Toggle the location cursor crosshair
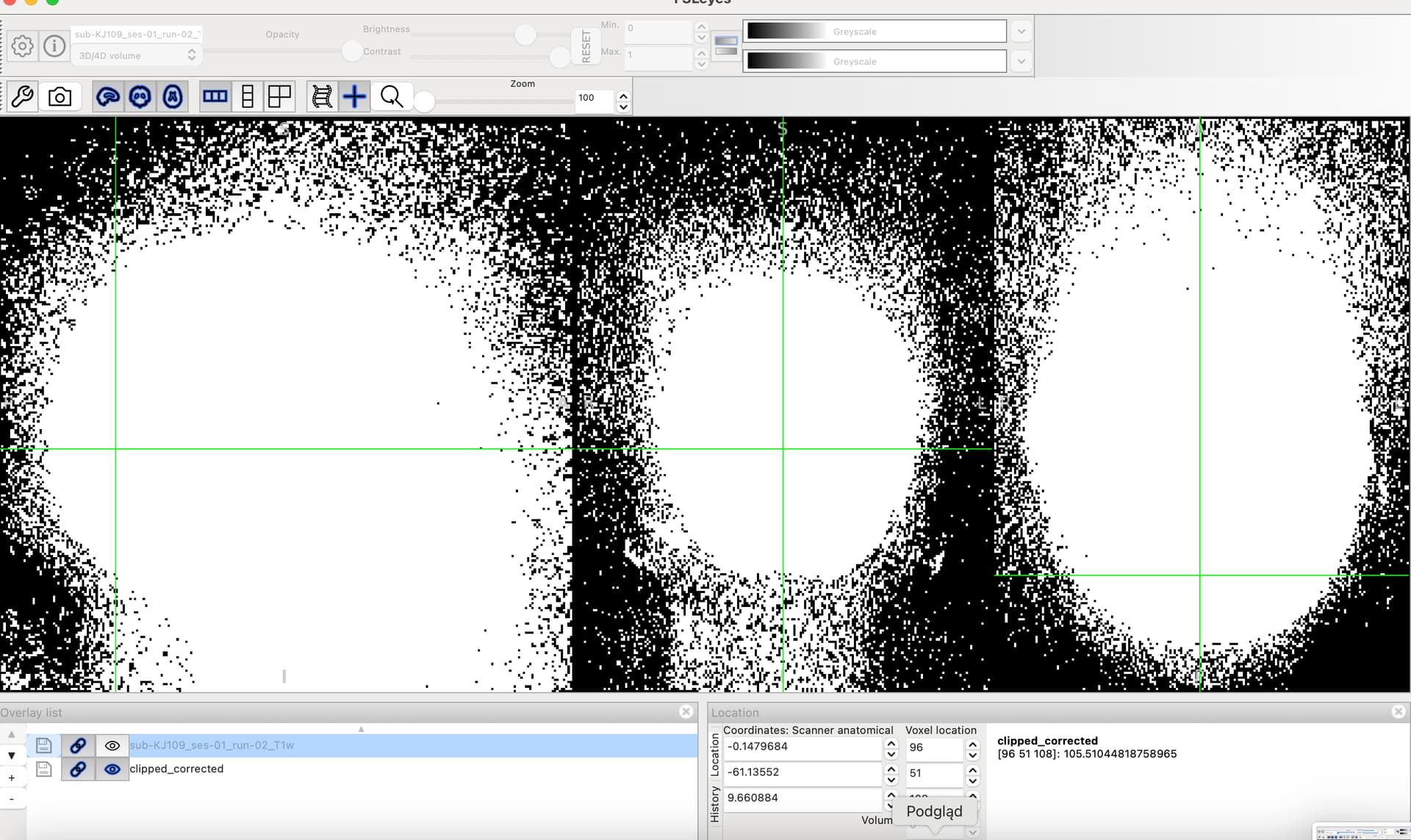Viewport: 1411px width, 840px height. point(354,97)
